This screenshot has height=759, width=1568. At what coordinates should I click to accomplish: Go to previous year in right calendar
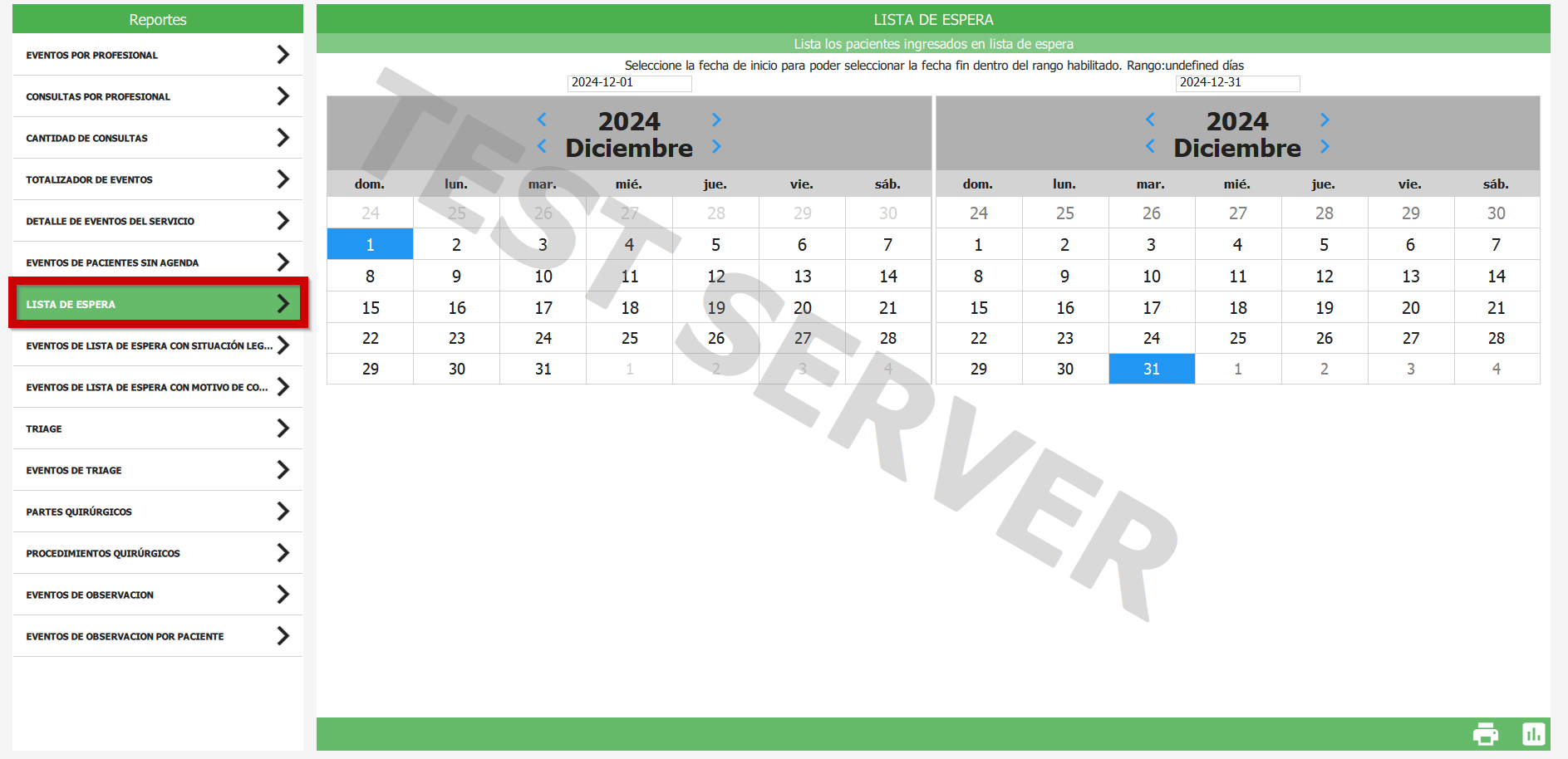(1150, 120)
